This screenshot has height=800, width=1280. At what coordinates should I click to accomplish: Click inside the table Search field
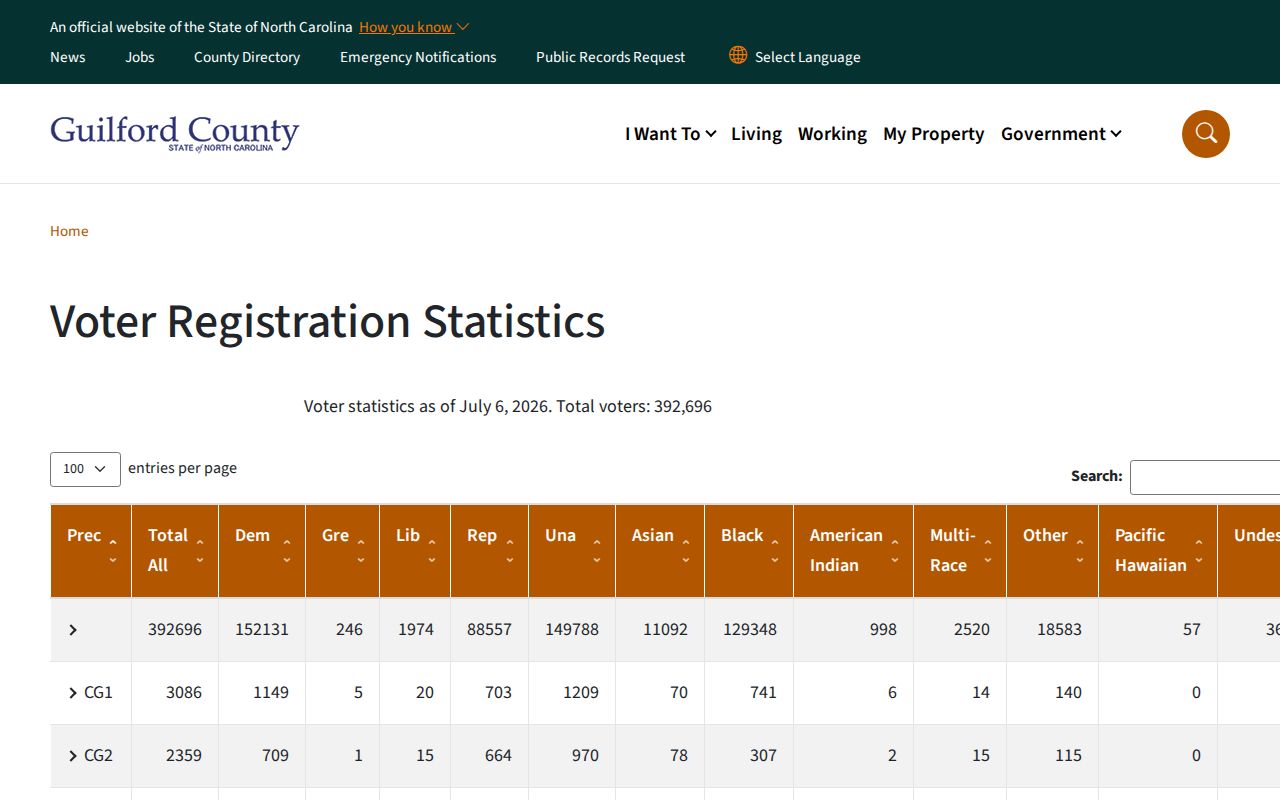[1205, 477]
